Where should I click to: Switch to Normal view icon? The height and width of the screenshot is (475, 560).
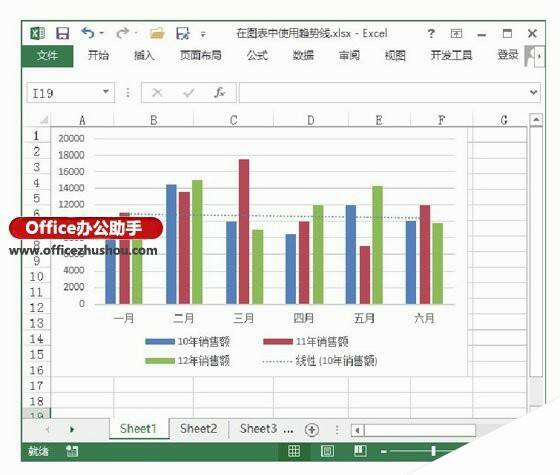click(294, 451)
